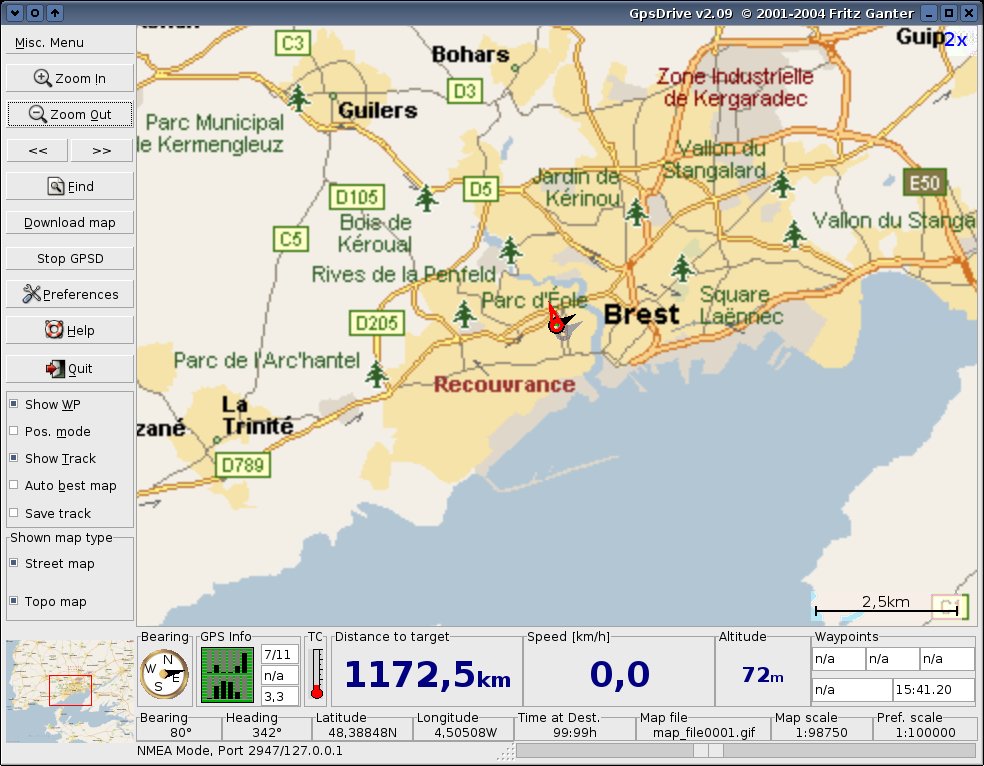Click the Recouvrance label on map

tap(505, 385)
